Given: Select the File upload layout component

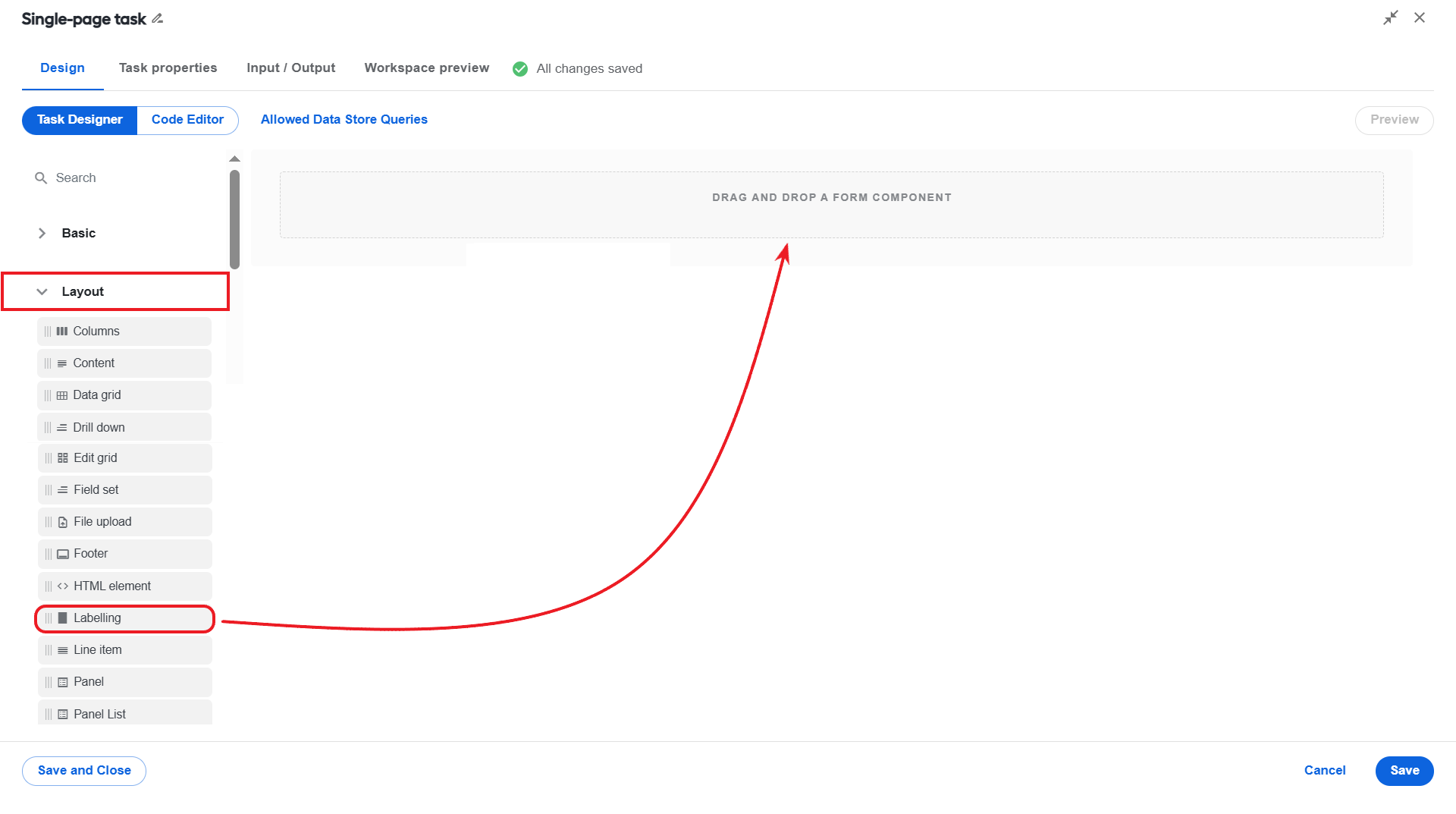Looking at the screenshot, I should pos(124,522).
